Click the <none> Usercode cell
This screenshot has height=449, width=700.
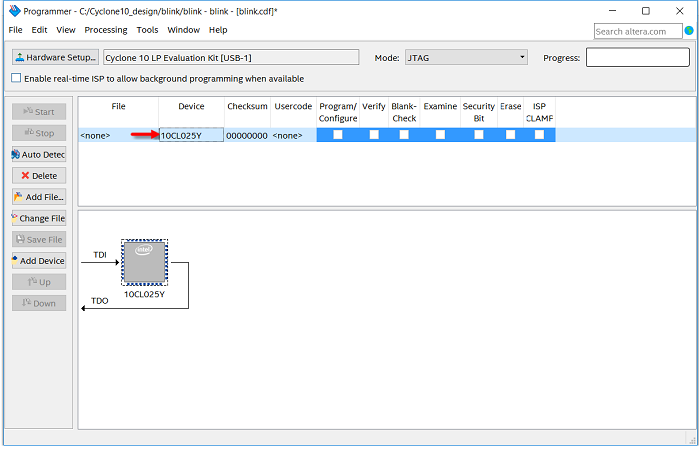point(293,135)
